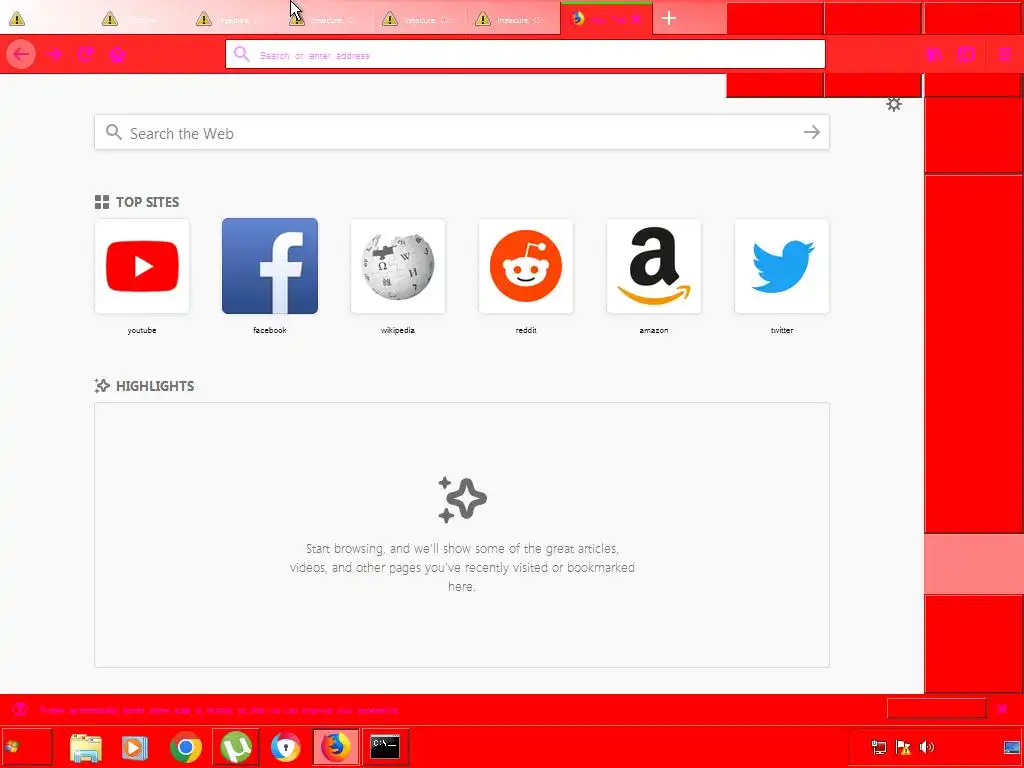The width and height of the screenshot is (1024, 768).
Task: Open a new tab with plus button
Action: (669, 18)
